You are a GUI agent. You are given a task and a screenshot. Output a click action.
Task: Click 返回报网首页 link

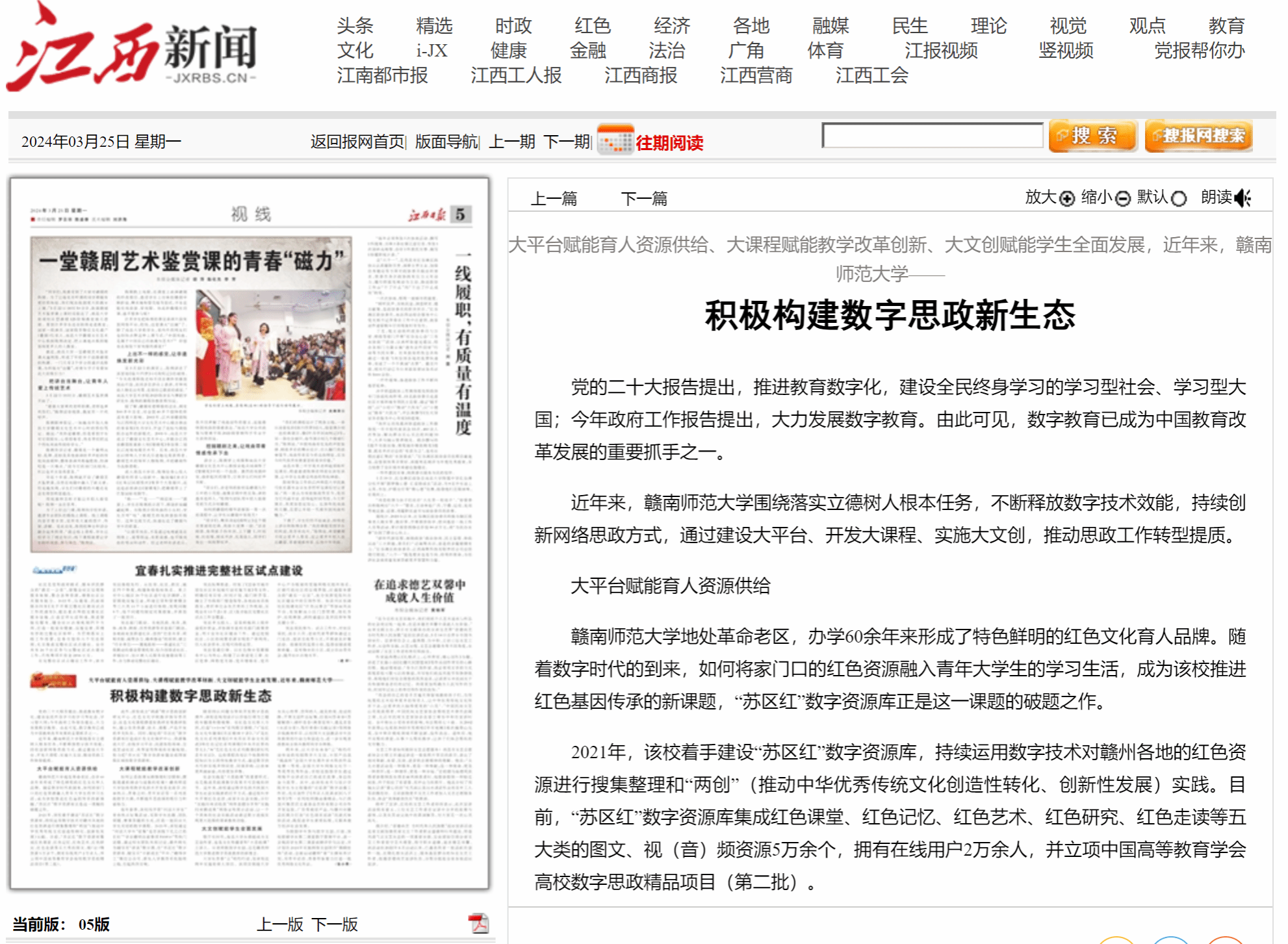click(x=357, y=142)
